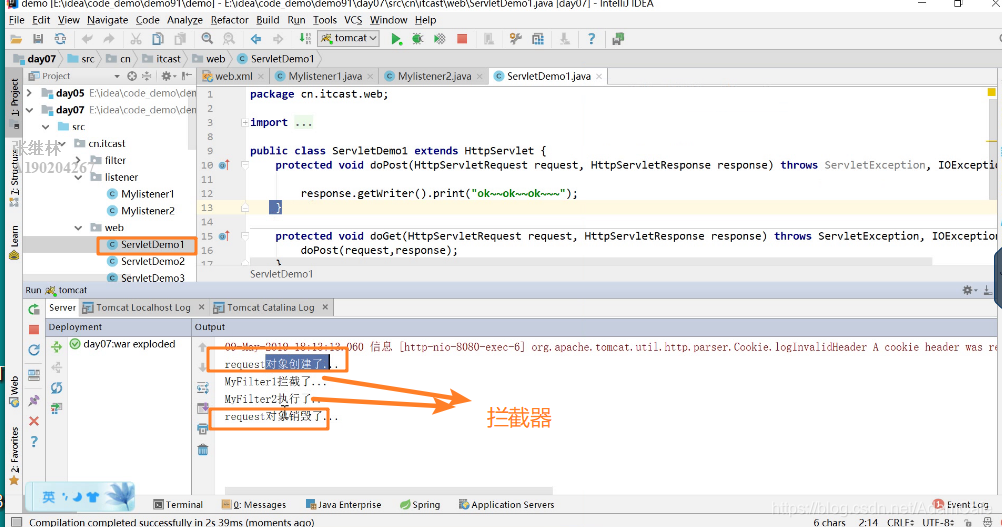Click the Clear All trash icon in Output
The image size is (1002, 527).
tap(203, 450)
